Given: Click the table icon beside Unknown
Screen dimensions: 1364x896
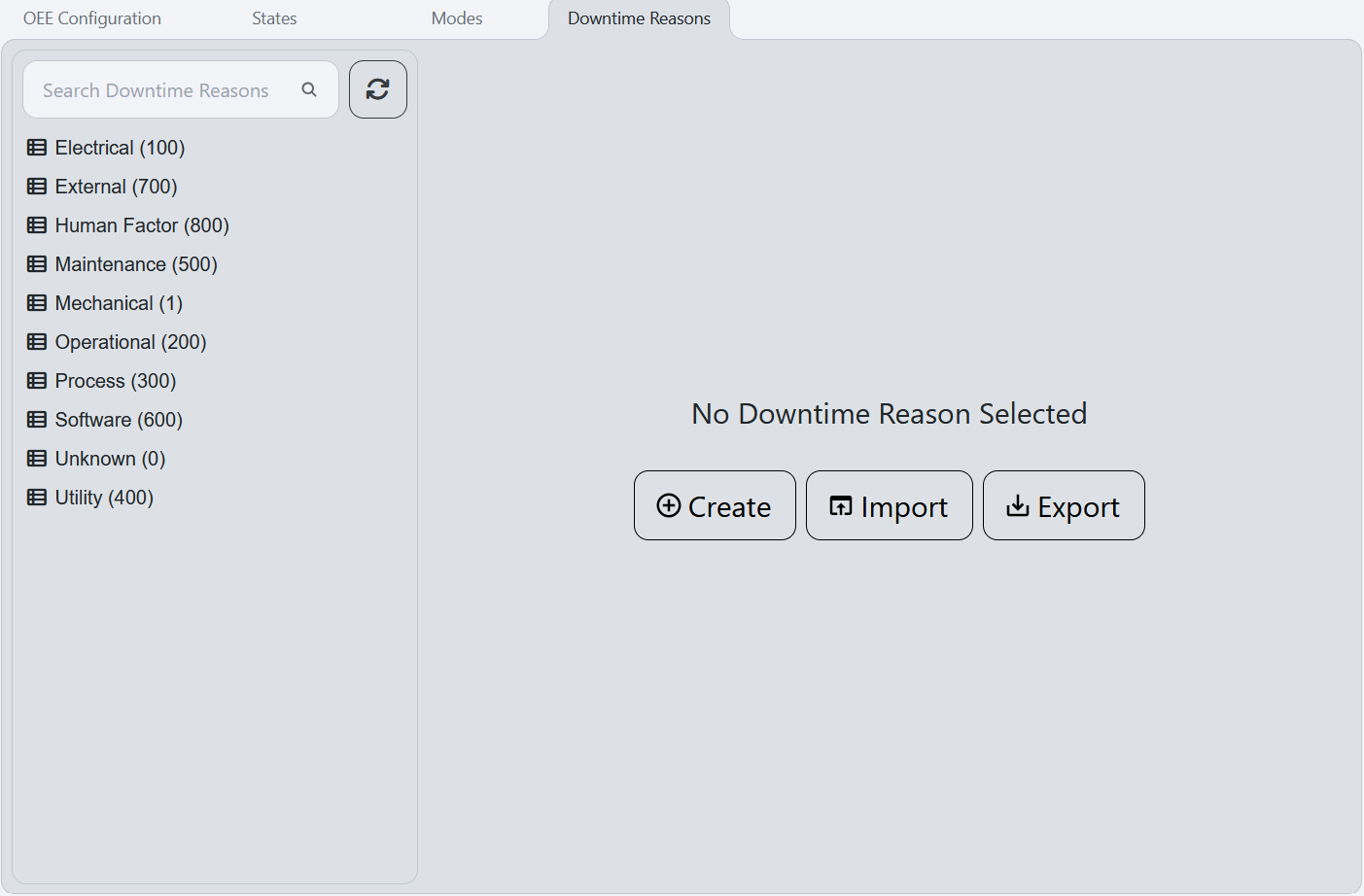Looking at the screenshot, I should click(x=37, y=458).
